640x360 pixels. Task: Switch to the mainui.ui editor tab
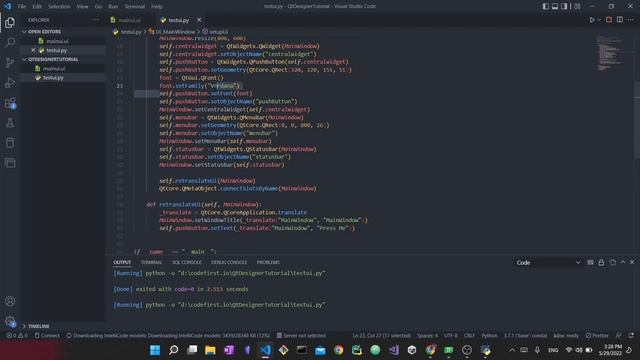(130, 20)
